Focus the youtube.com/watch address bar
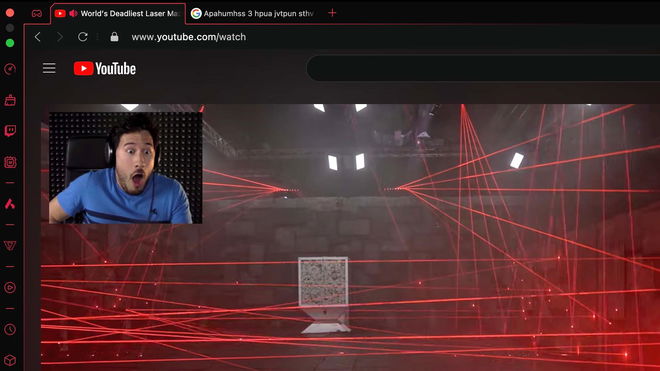The width and height of the screenshot is (660, 371). [189, 37]
